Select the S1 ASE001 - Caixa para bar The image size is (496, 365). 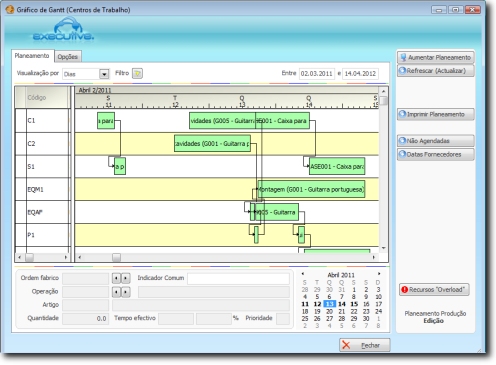[337, 166]
